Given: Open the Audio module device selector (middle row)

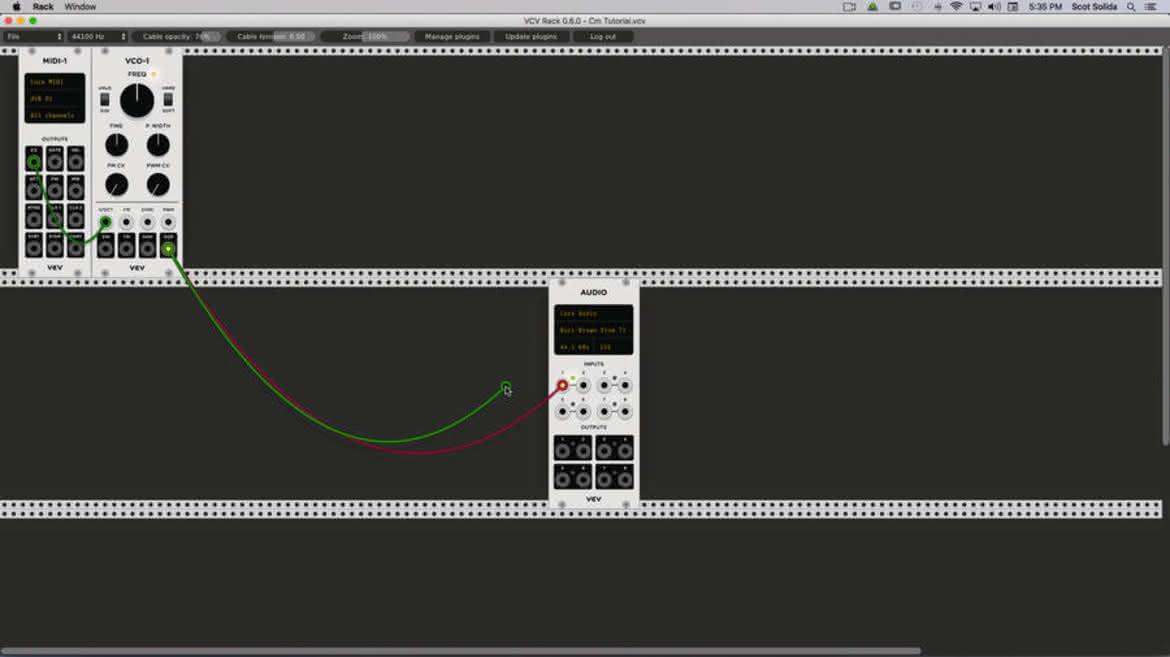Looking at the screenshot, I should tap(594, 330).
